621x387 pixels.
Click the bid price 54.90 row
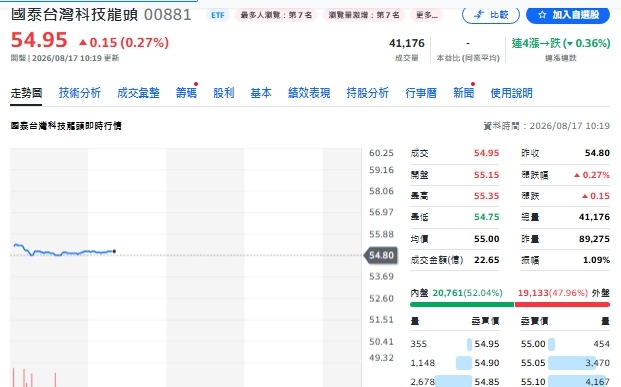(x=455, y=362)
